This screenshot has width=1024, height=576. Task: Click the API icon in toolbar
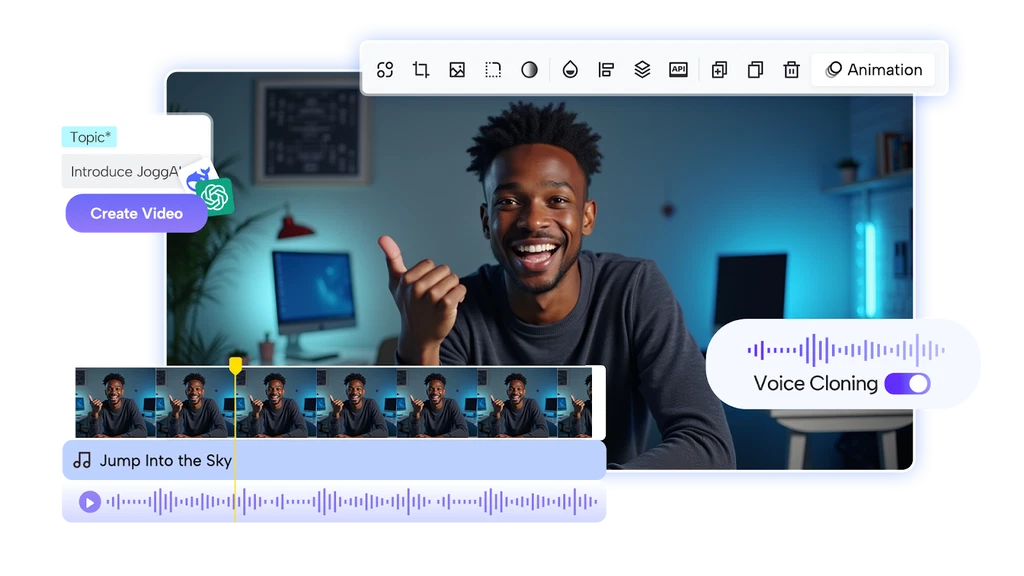(678, 70)
